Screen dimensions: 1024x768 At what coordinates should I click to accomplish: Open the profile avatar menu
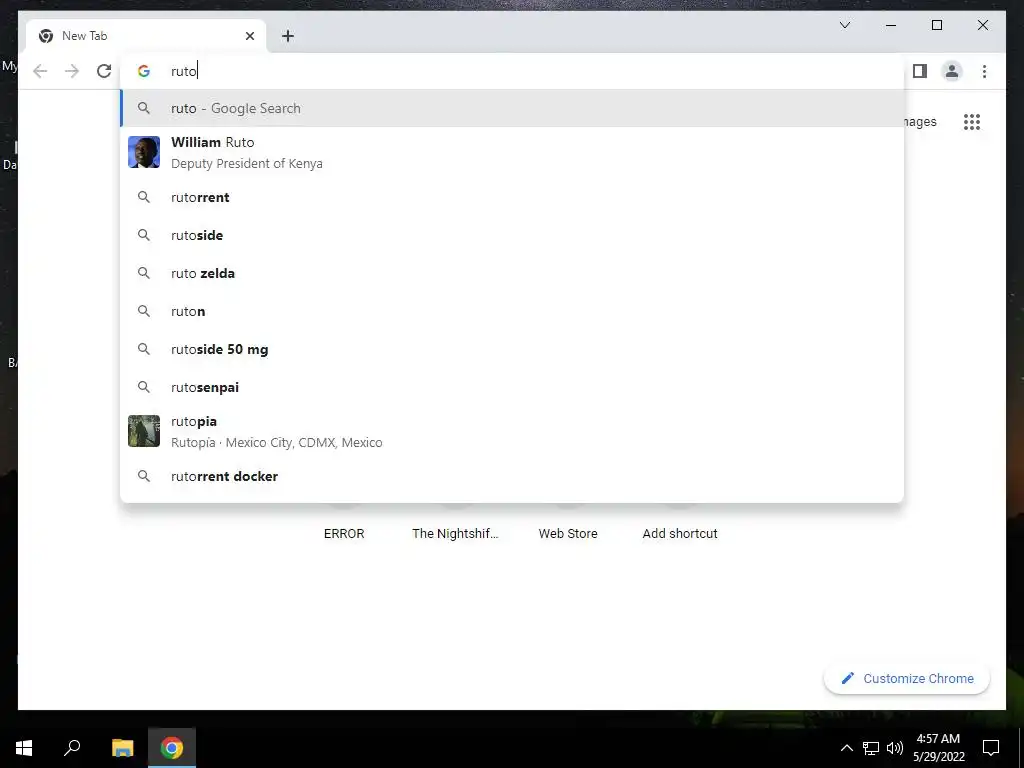coord(952,71)
